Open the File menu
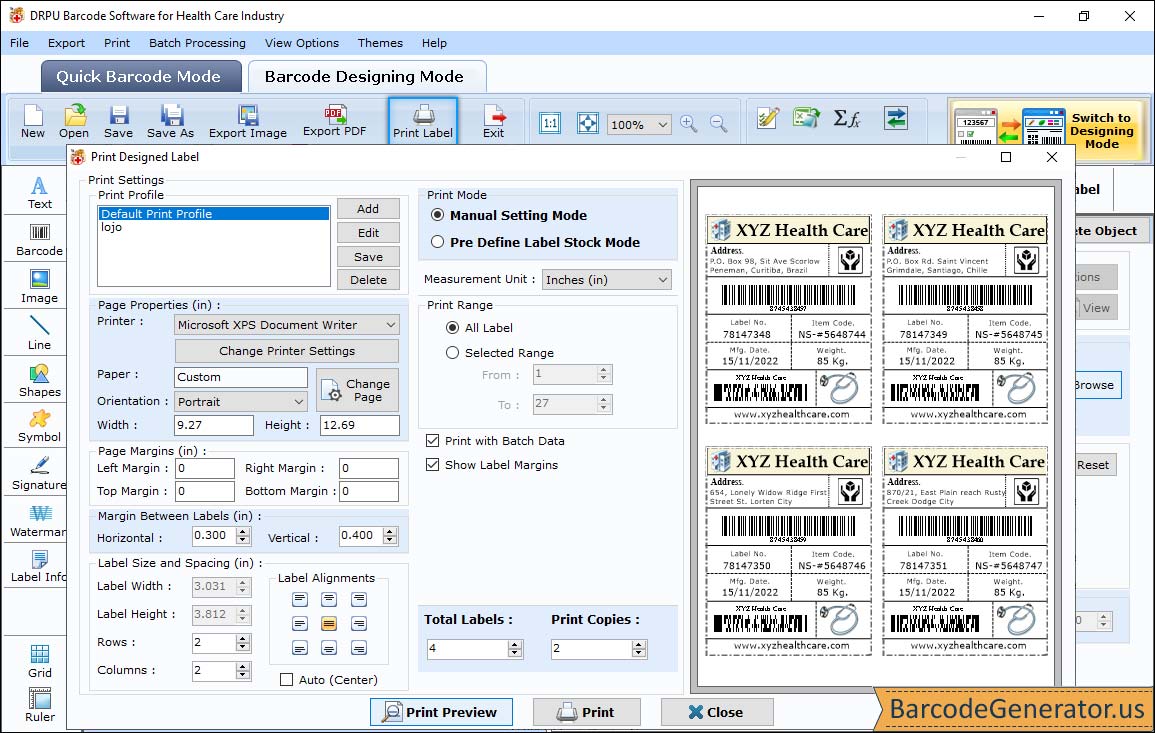This screenshot has height=733, width=1155. tap(19, 43)
